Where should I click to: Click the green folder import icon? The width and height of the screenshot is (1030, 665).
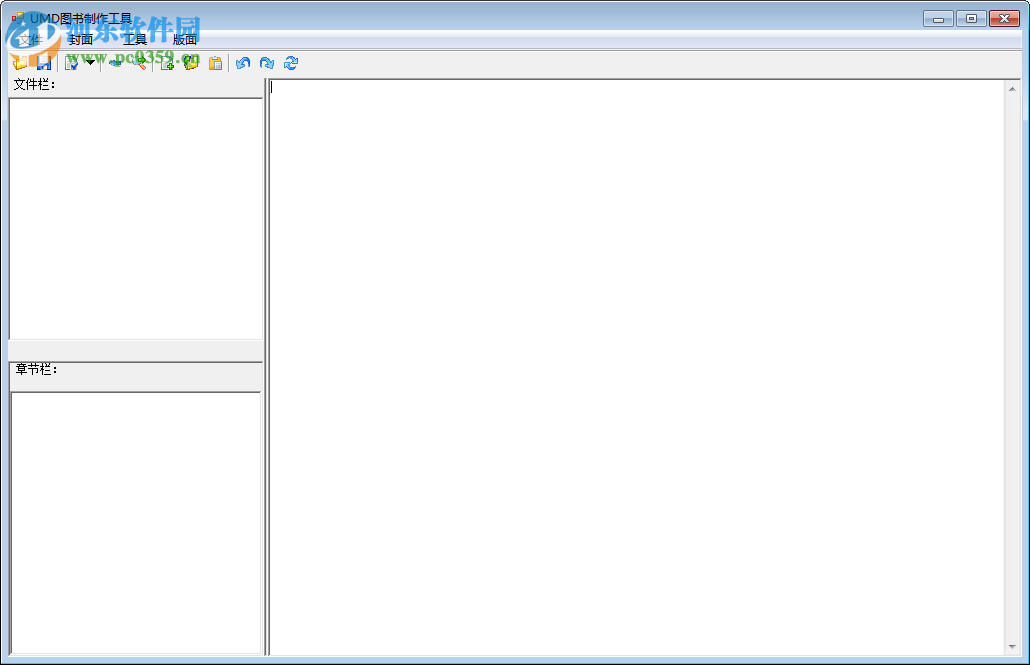click(x=191, y=62)
